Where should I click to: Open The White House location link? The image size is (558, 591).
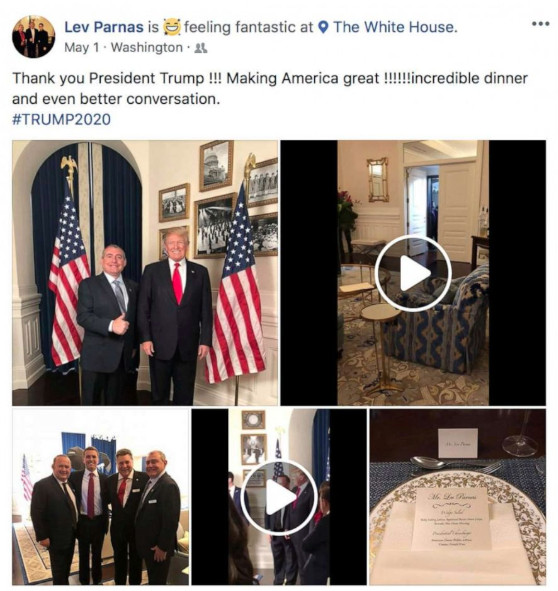pyautogui.click(x=395, y=27)
